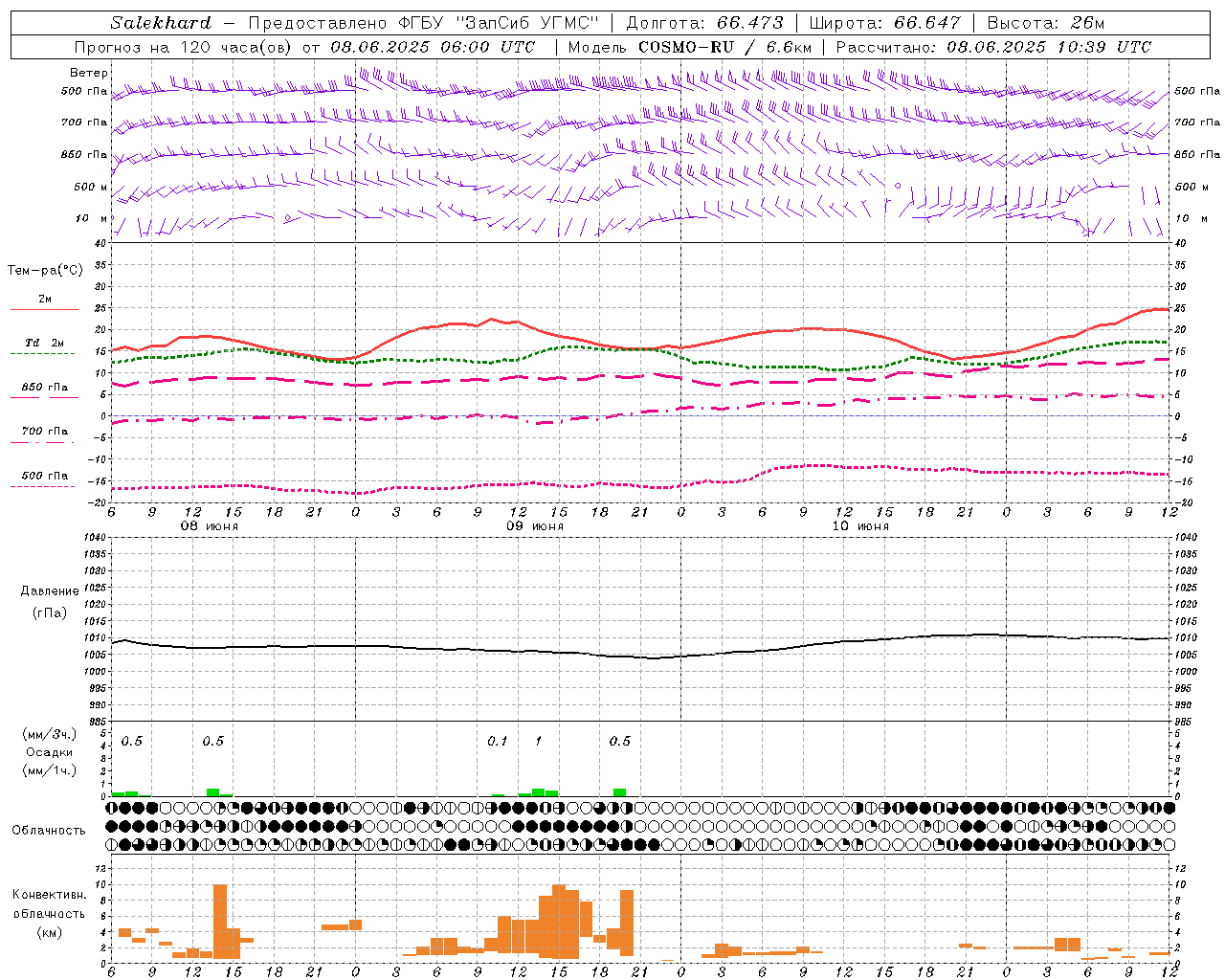Click the "Давление" pressure panel label
The image size is (1225, 980).
tap(48, 591)
